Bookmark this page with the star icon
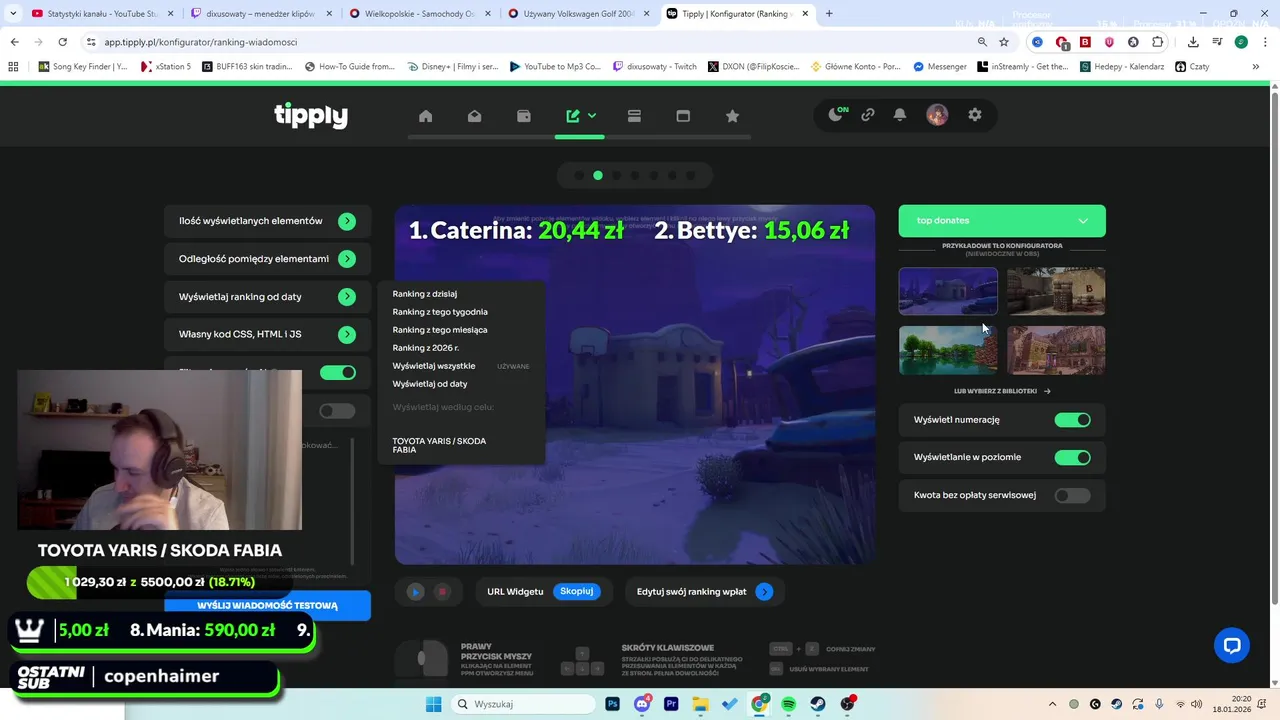Screen dimensions: 1280x720 (1004, 42)
